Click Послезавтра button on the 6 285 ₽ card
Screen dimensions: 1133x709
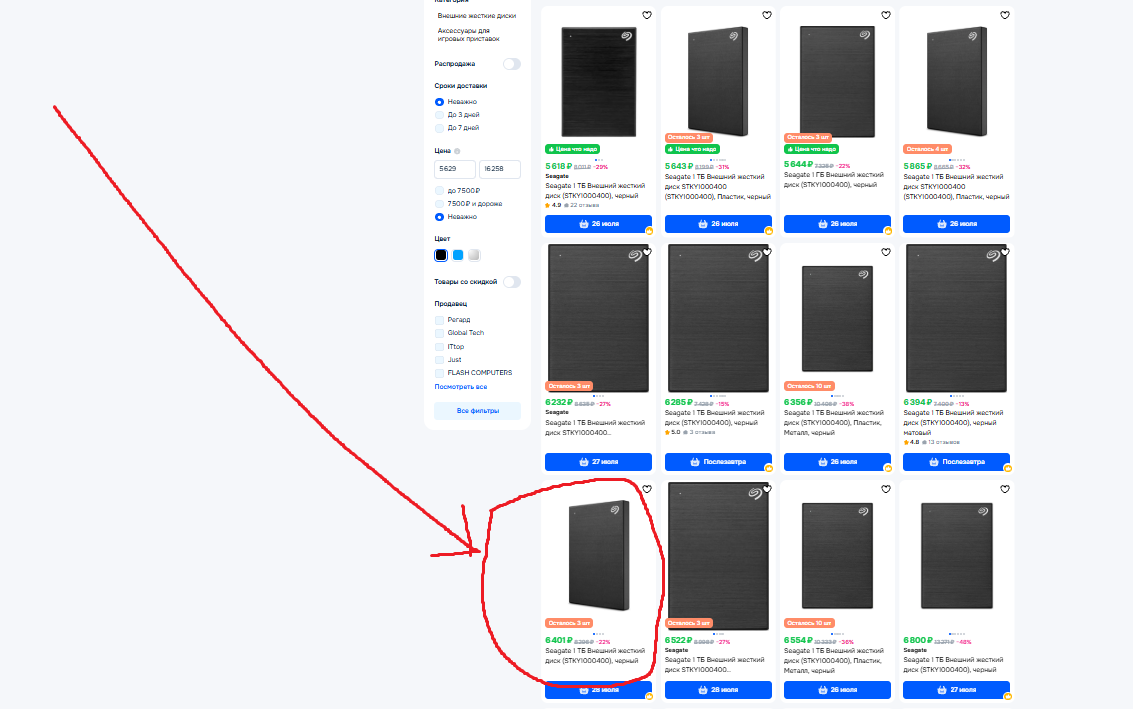point(718,462)
